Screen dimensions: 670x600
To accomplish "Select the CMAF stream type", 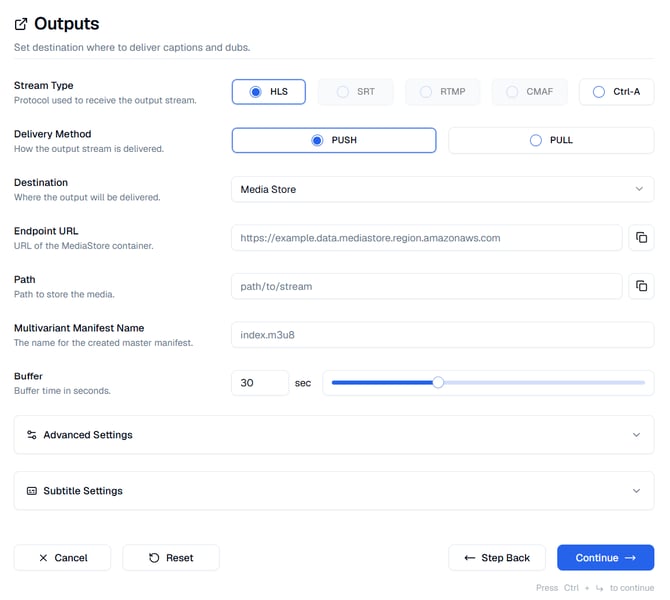I will click(529, 92).
